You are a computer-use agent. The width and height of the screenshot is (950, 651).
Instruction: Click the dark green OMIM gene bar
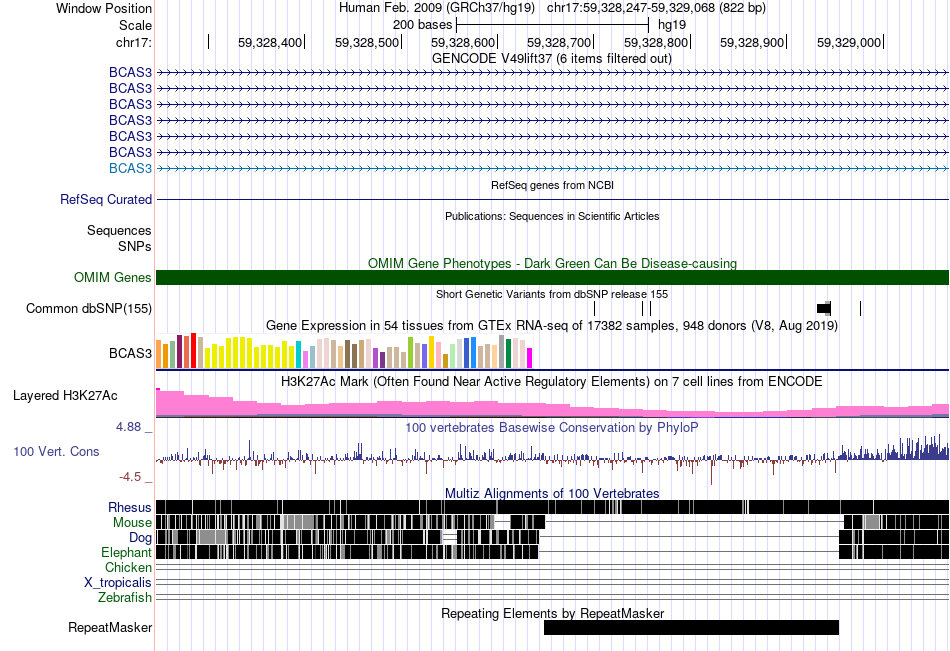tap(552, 278)
